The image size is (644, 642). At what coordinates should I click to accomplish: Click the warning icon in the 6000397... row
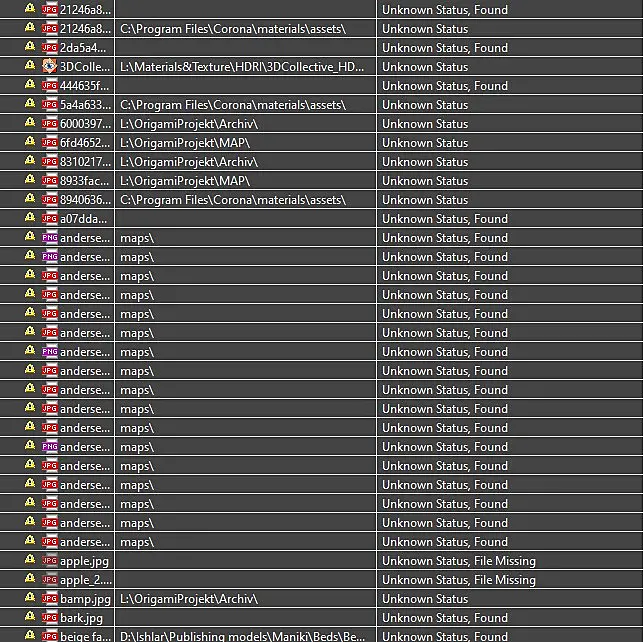click(x=30, y=122)
